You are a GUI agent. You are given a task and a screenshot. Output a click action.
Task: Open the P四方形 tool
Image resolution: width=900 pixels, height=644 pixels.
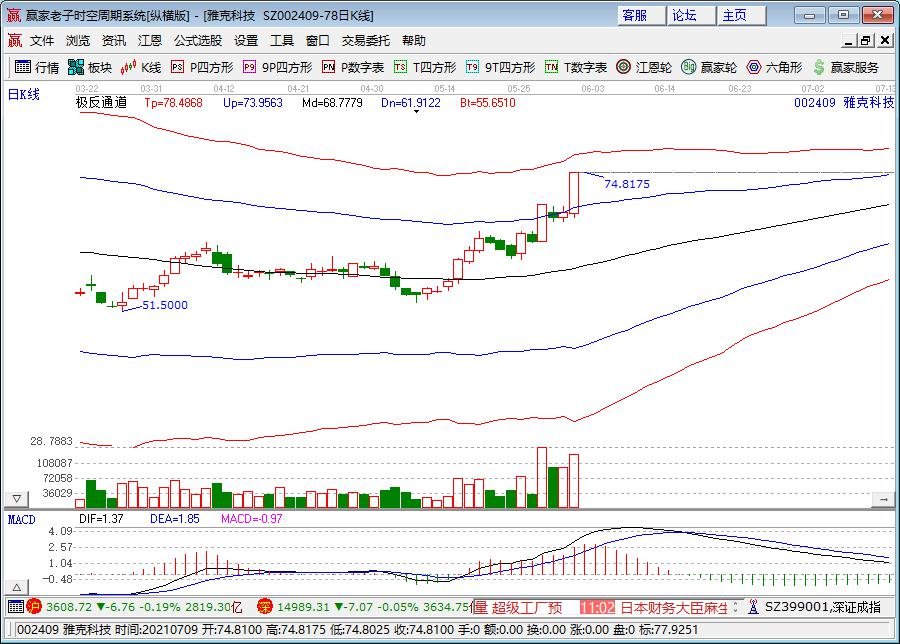click(x=202, y=67)
